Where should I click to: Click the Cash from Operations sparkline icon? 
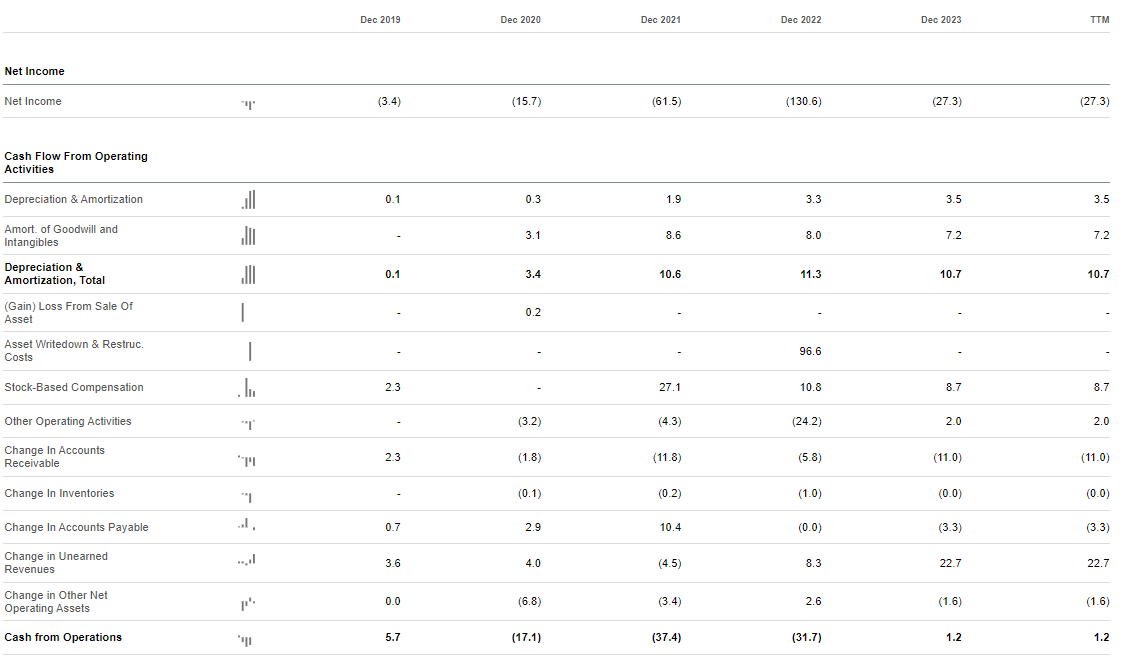pos(246,639)
